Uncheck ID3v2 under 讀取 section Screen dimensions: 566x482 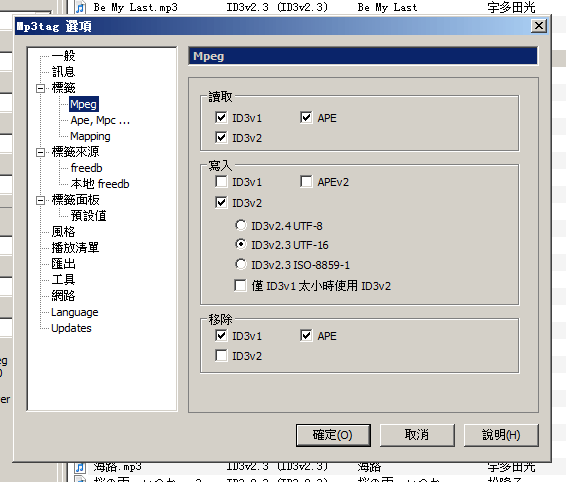pos(221,138)
